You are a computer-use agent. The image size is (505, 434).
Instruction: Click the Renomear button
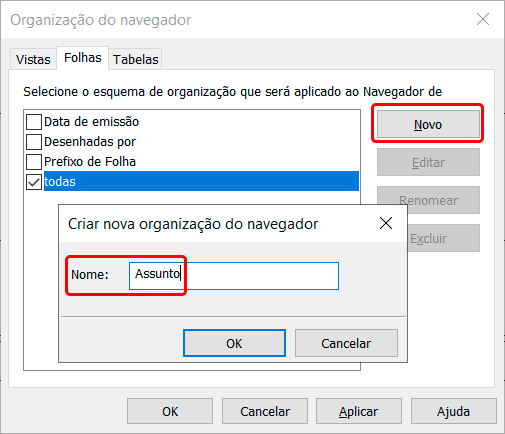[x=428, y=200]
